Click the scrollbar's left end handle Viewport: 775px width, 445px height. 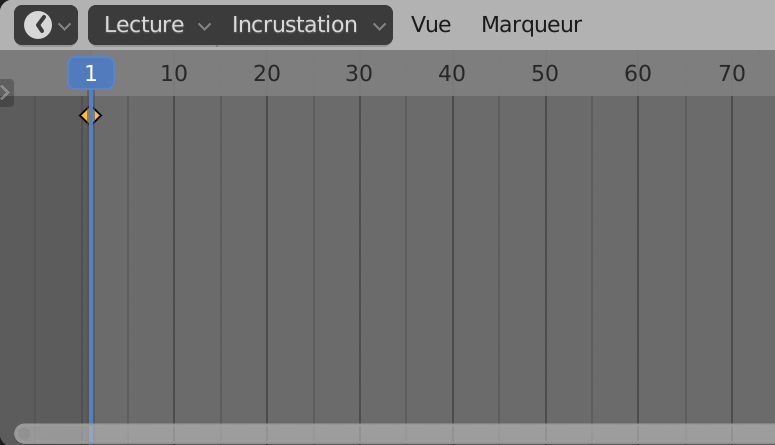pos(22,433)
